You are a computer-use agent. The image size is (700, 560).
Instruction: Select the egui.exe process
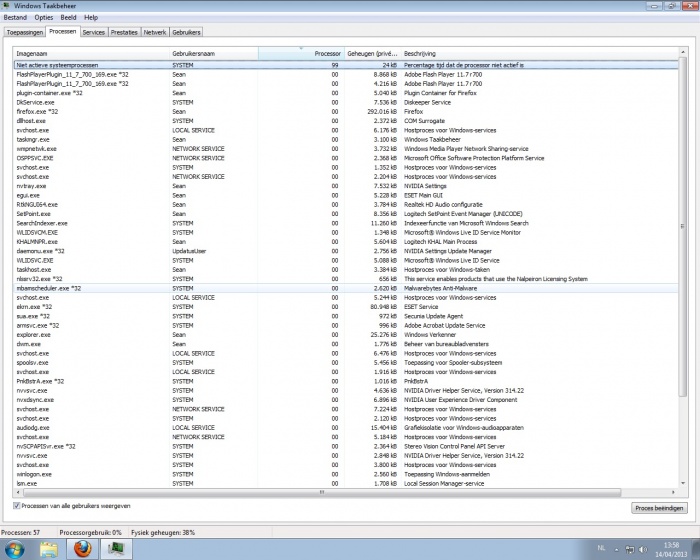[346, 195]
